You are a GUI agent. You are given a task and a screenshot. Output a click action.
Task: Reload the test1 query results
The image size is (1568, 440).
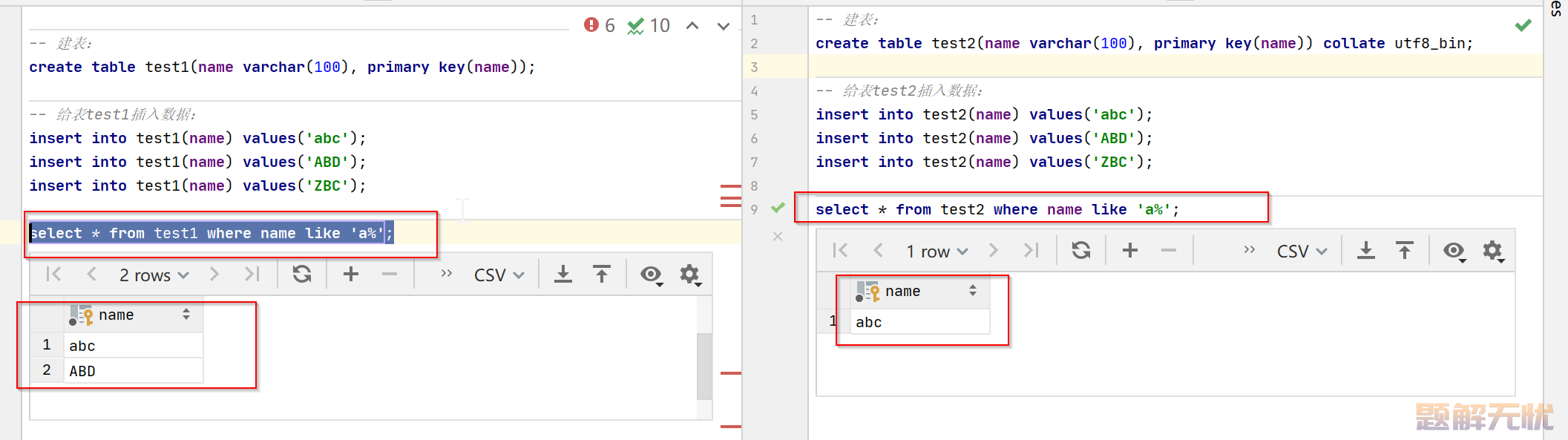tap(302, 275)
